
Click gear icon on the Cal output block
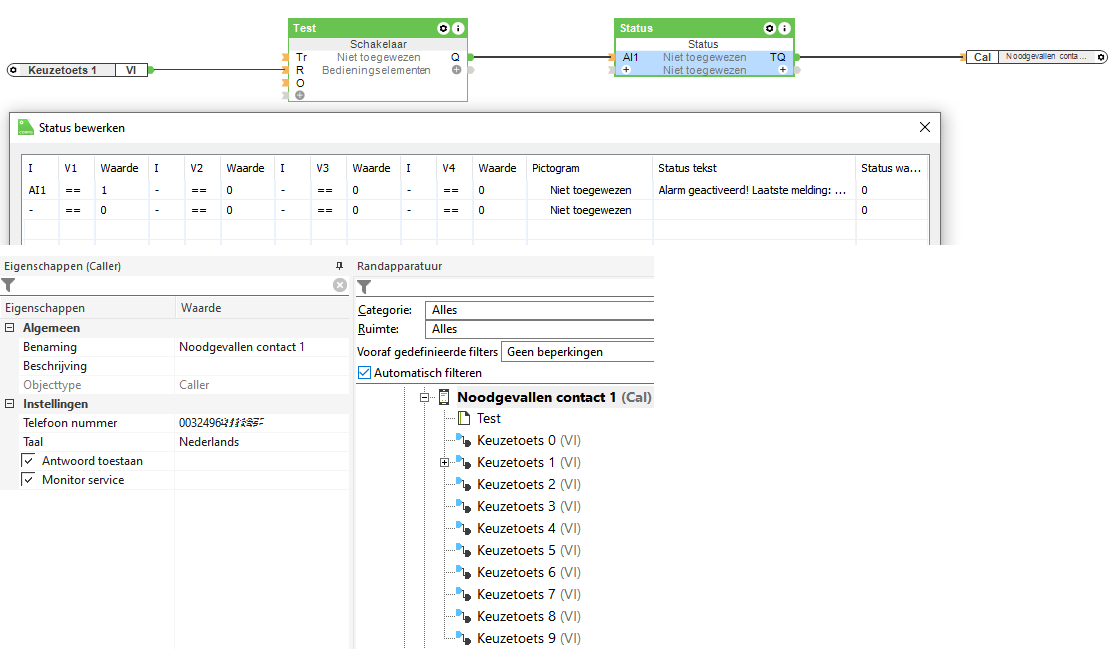tap(1101, 57)
